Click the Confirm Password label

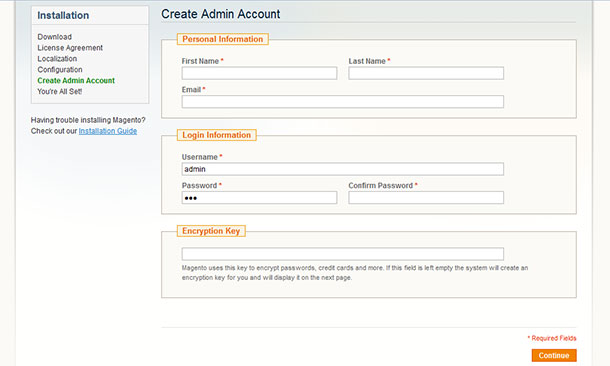pyautogui.click(x=383, y=186)
